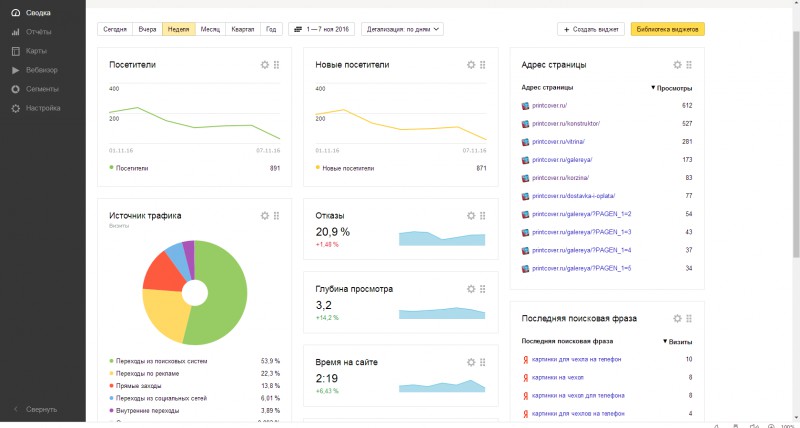Screen dimensions: 800x428
Task: Open settings gear of Глубина просмотра widget
Action: pyautogui.click(x=471, y=289)
